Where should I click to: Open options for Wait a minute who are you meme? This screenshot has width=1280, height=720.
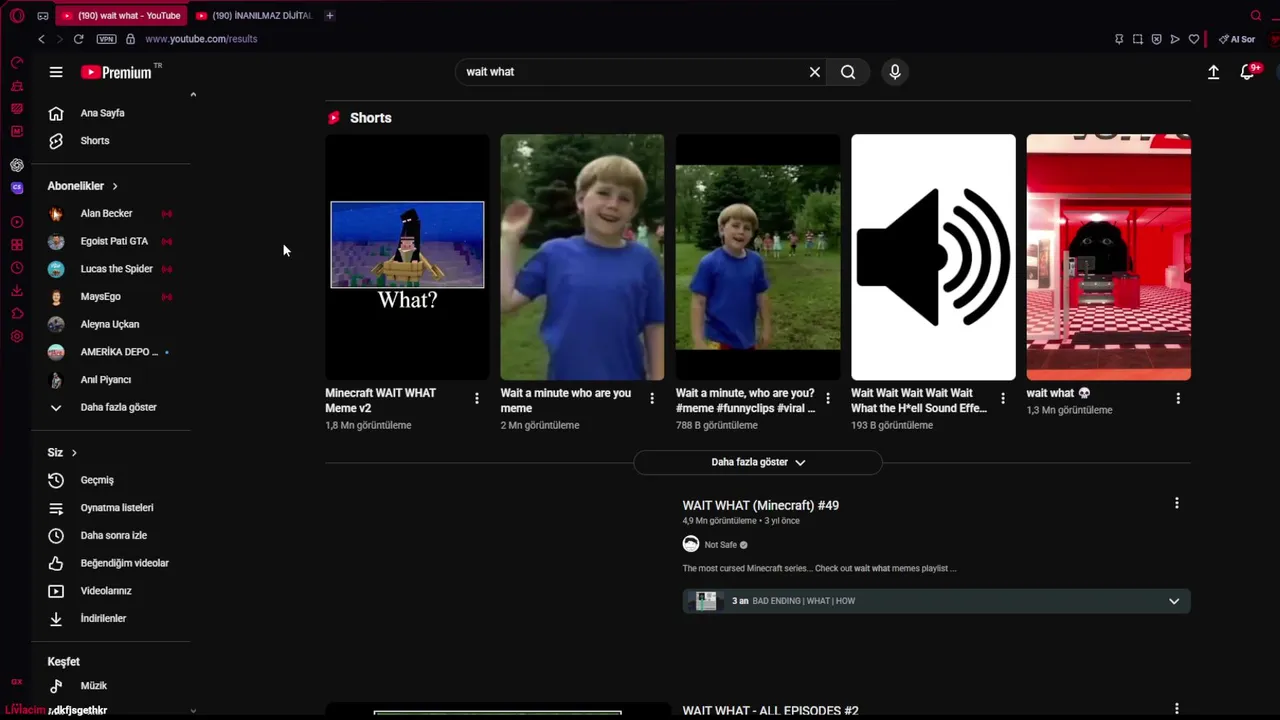click(652, 398)
